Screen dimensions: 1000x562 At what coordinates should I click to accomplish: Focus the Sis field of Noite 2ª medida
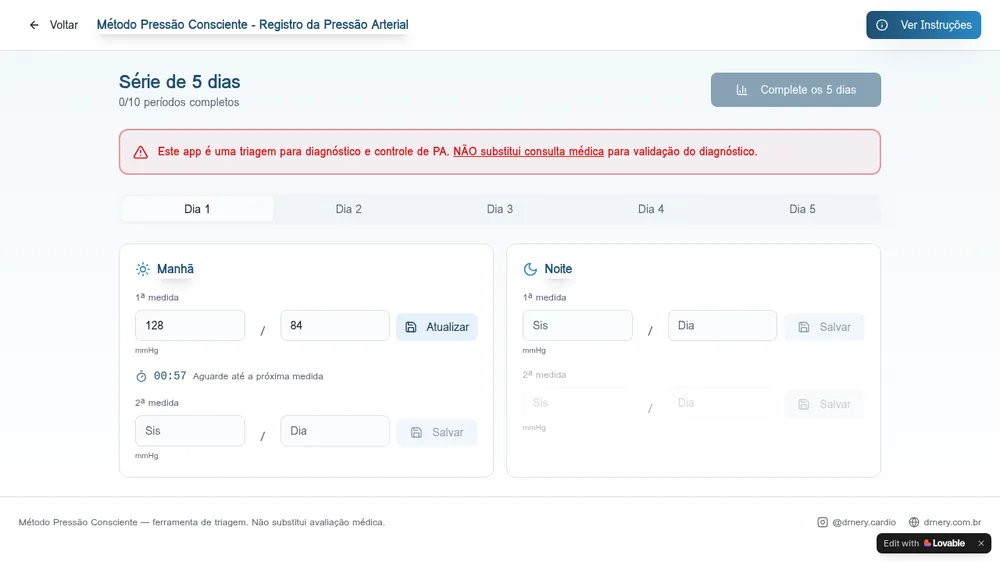(578, 403)
